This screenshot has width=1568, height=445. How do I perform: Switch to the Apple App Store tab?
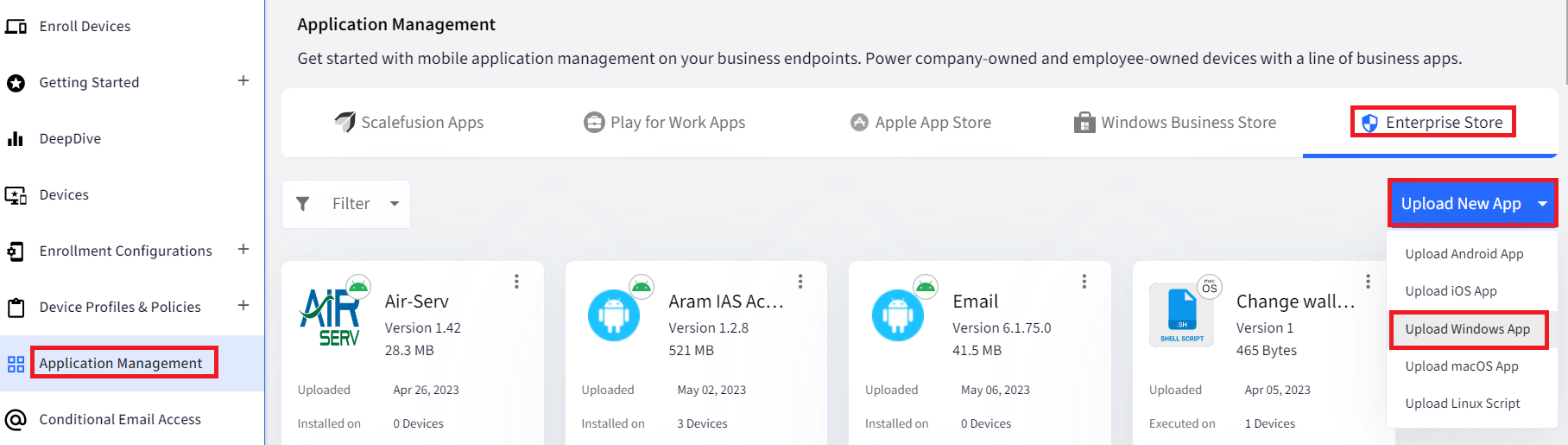(920, 123)
